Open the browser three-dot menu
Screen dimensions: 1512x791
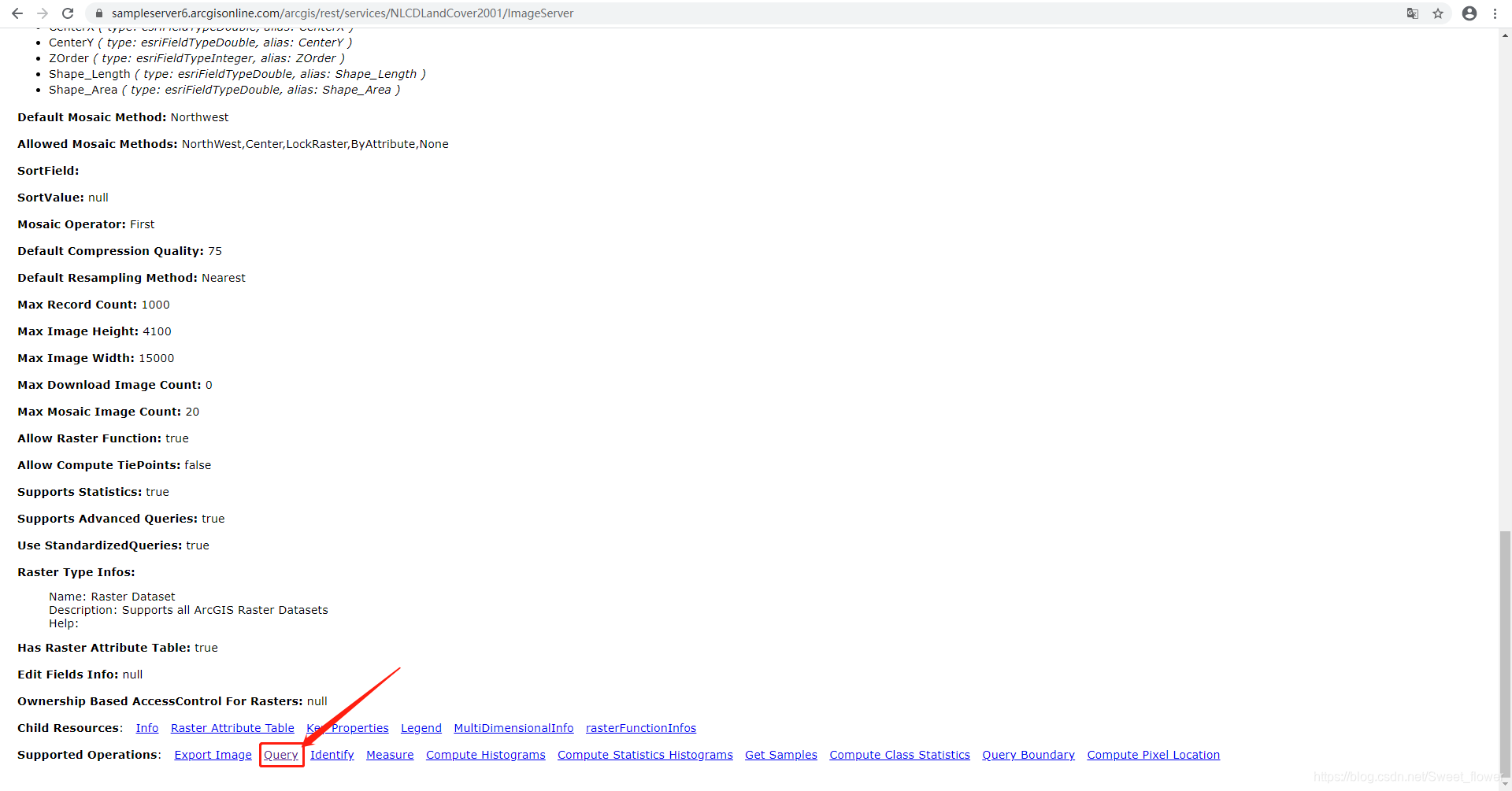click(x=1495, y=13)
